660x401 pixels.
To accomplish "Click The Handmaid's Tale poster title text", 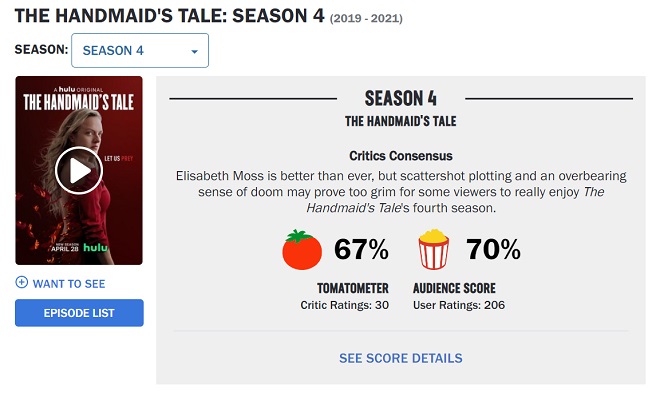I will 78,102.
